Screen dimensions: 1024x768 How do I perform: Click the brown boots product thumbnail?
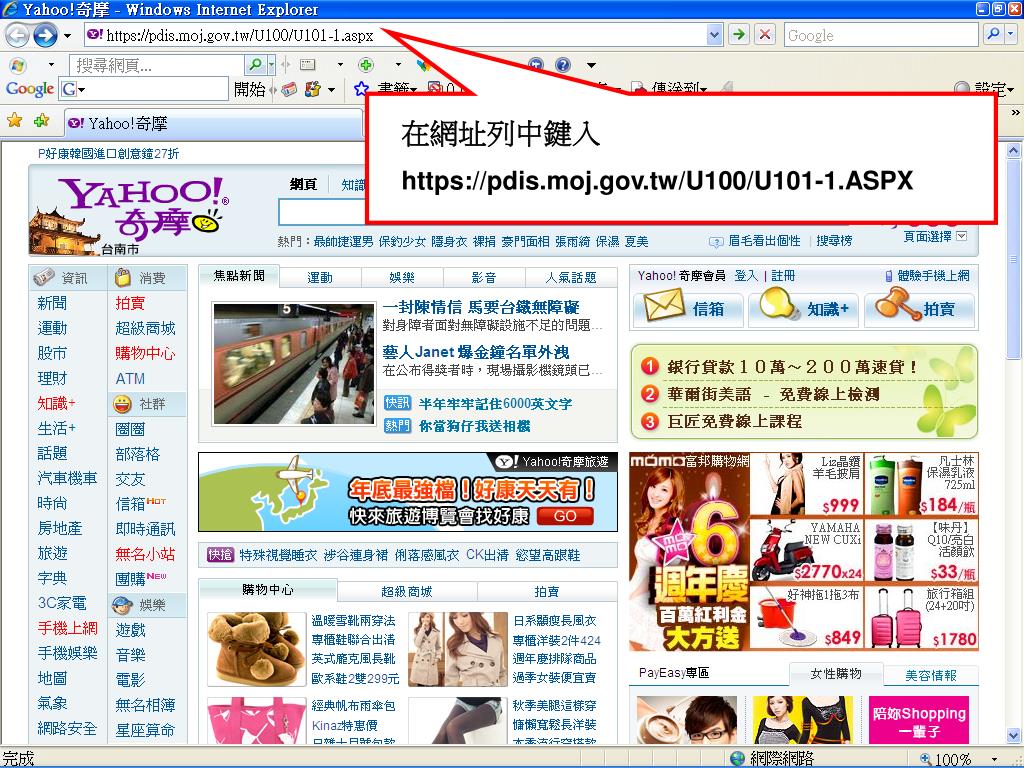(x=256, y=649)
